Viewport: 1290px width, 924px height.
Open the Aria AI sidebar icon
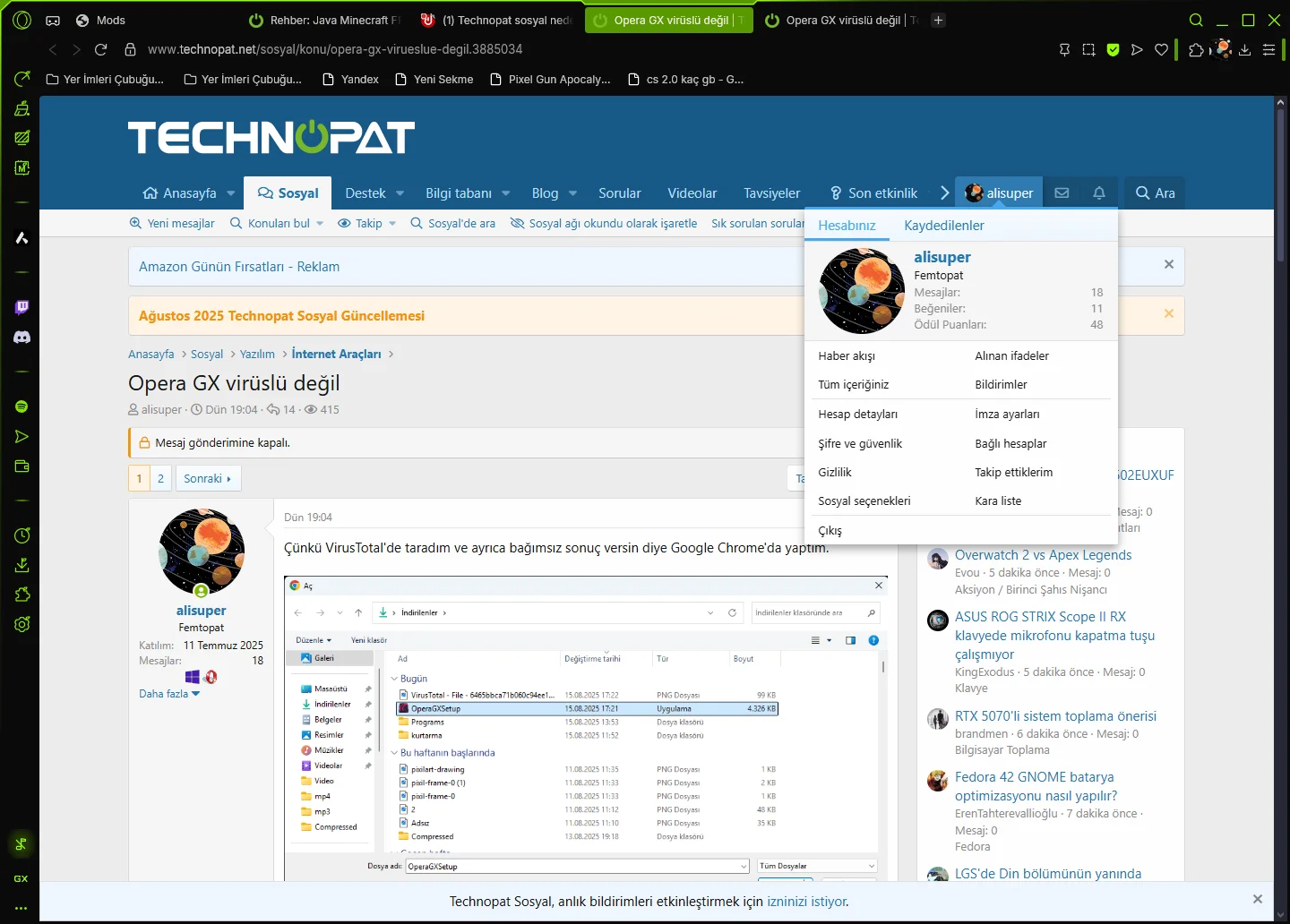tap(22, 237)
